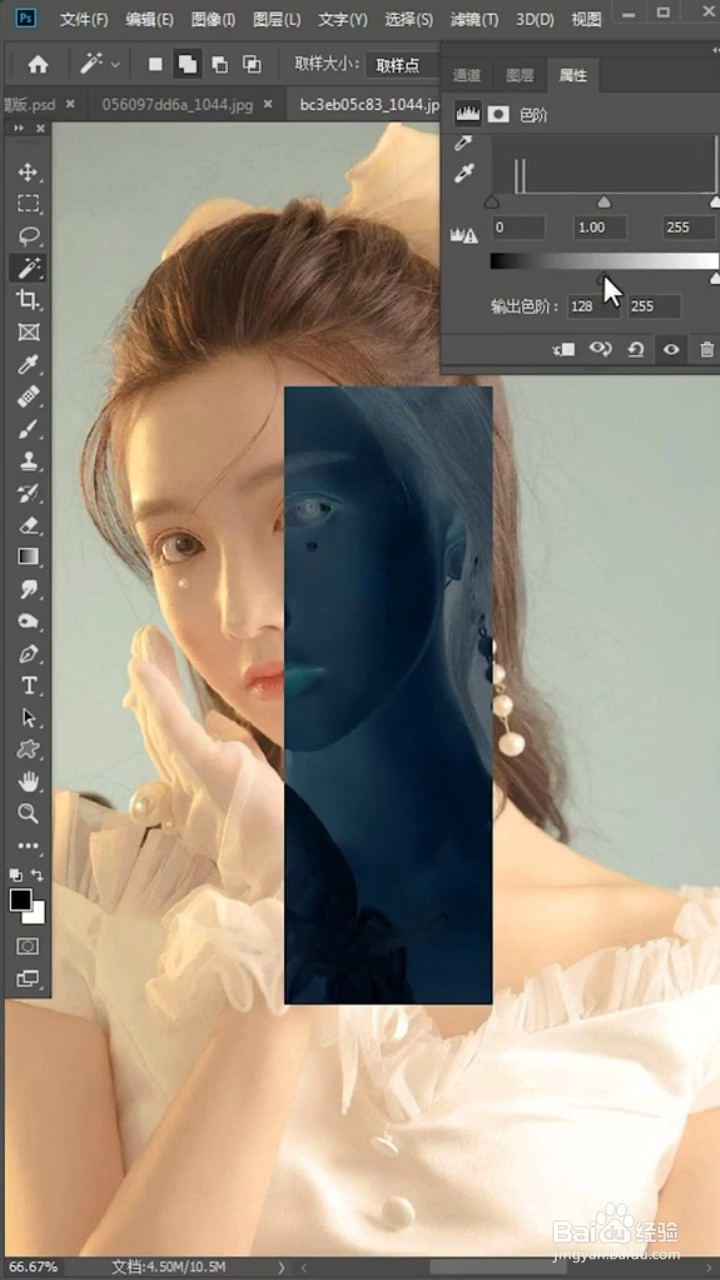This screenshot has height=1280, width=720.
Task: Open the tool preset picker dropdown arrow
Action: [116, 64]
